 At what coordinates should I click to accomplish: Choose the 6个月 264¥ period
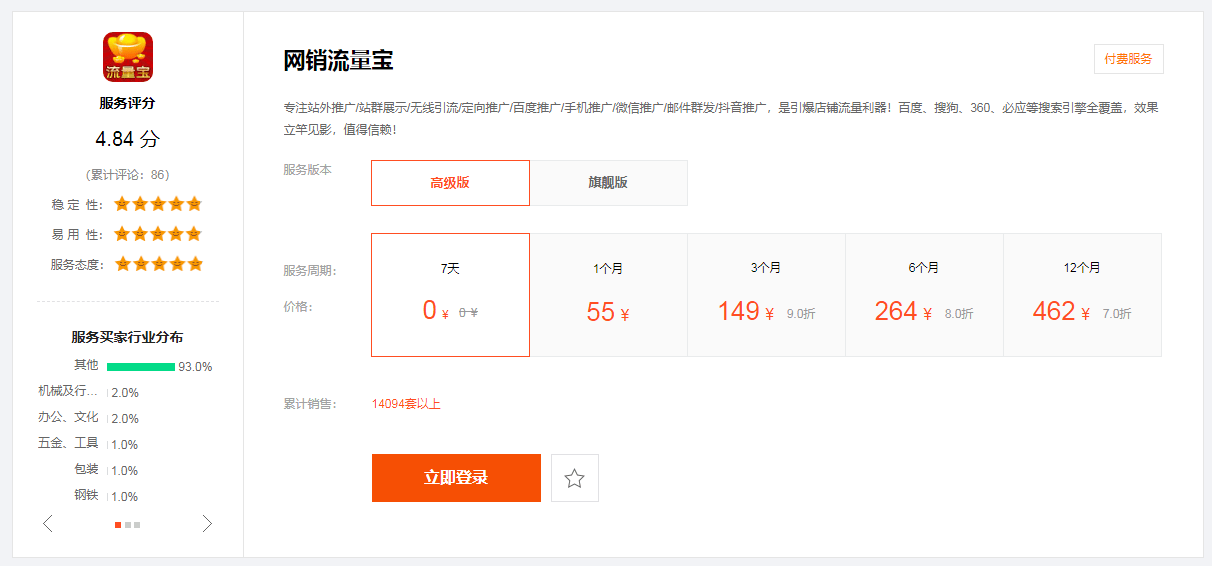(x=924, y=295)
